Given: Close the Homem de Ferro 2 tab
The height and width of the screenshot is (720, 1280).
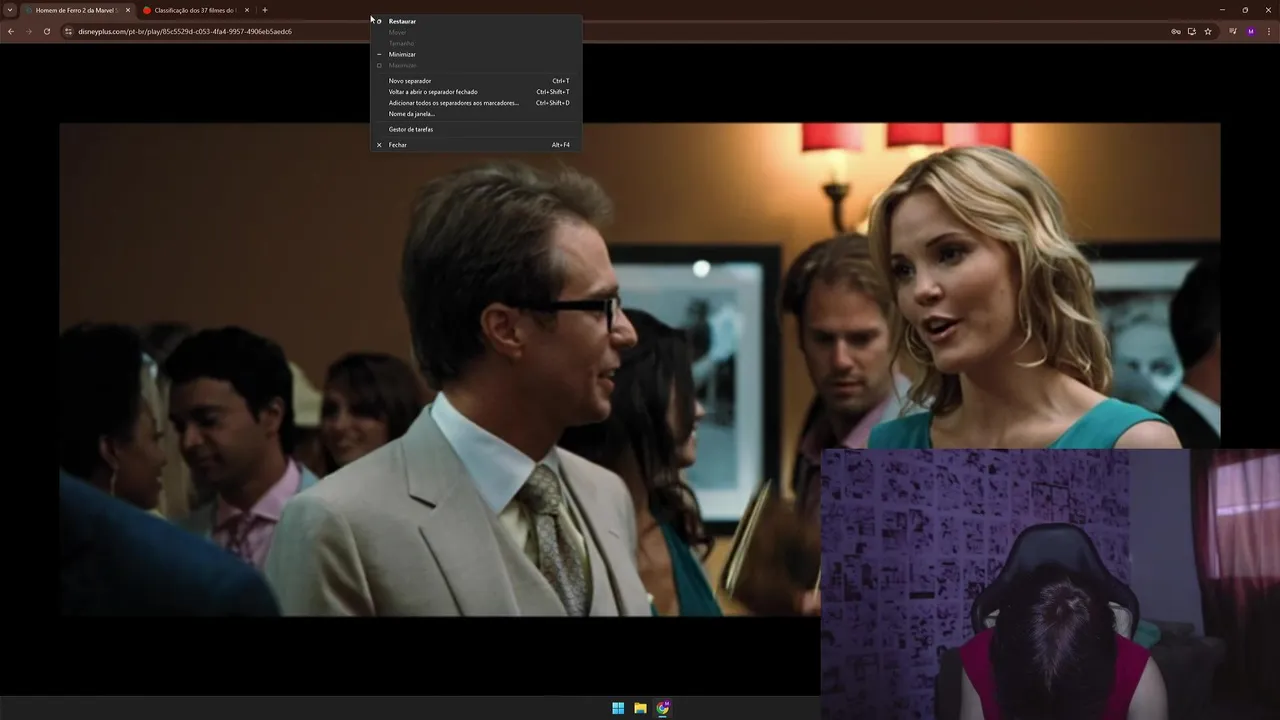Looking at the screenshot, I should pyautogui.click(x=128, y=10).
